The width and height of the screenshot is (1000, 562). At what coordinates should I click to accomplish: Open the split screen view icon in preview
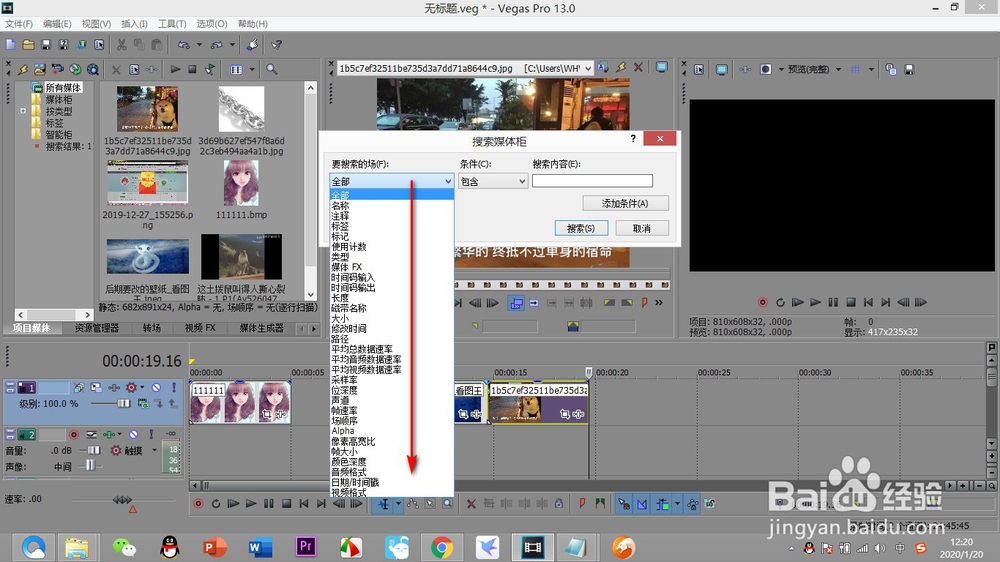(x=766, y=69)
